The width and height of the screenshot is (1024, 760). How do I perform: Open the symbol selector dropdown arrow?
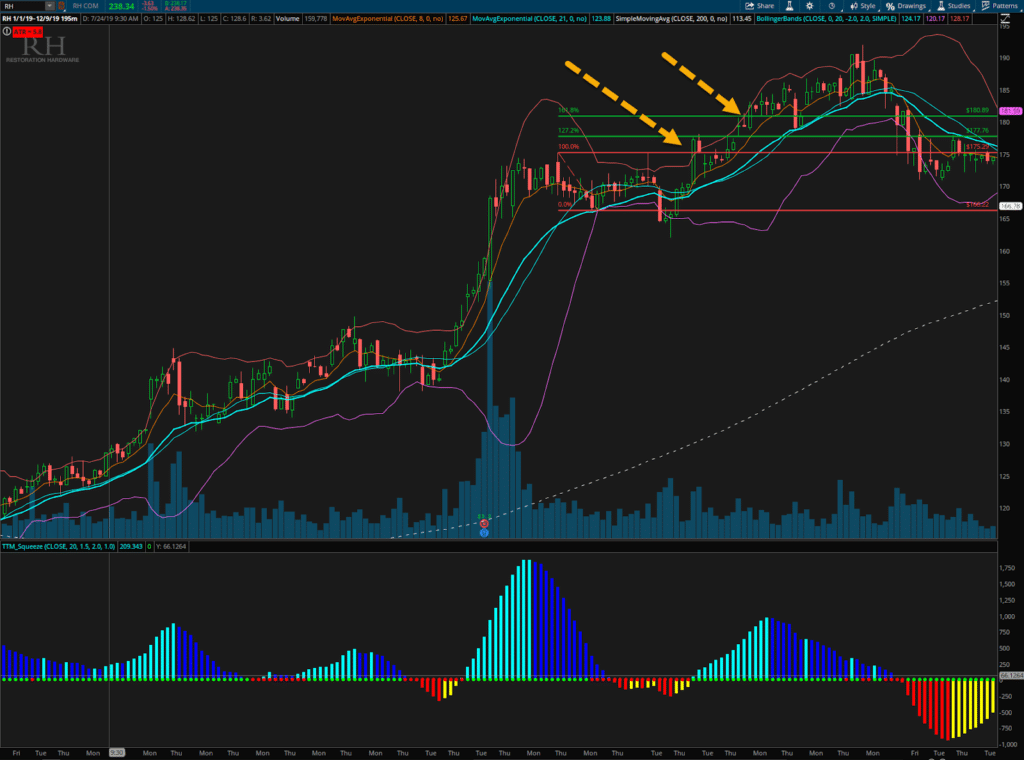pyautogui.click(x=50, y=6)
